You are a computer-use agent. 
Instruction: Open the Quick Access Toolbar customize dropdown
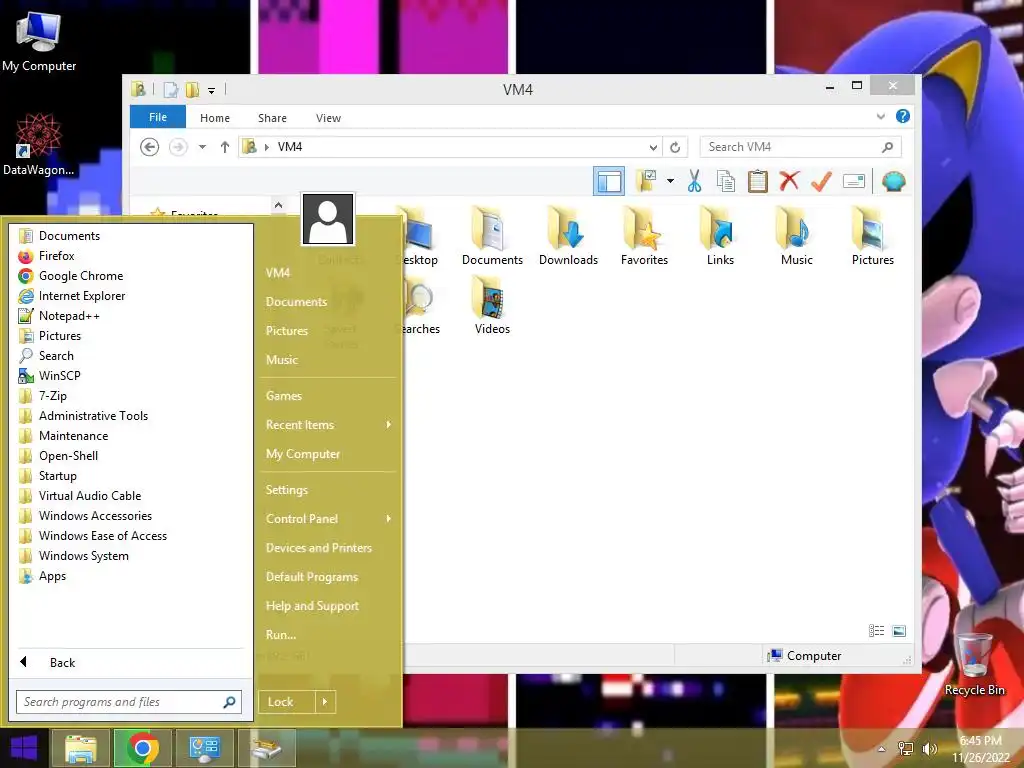tap(212, 91)
